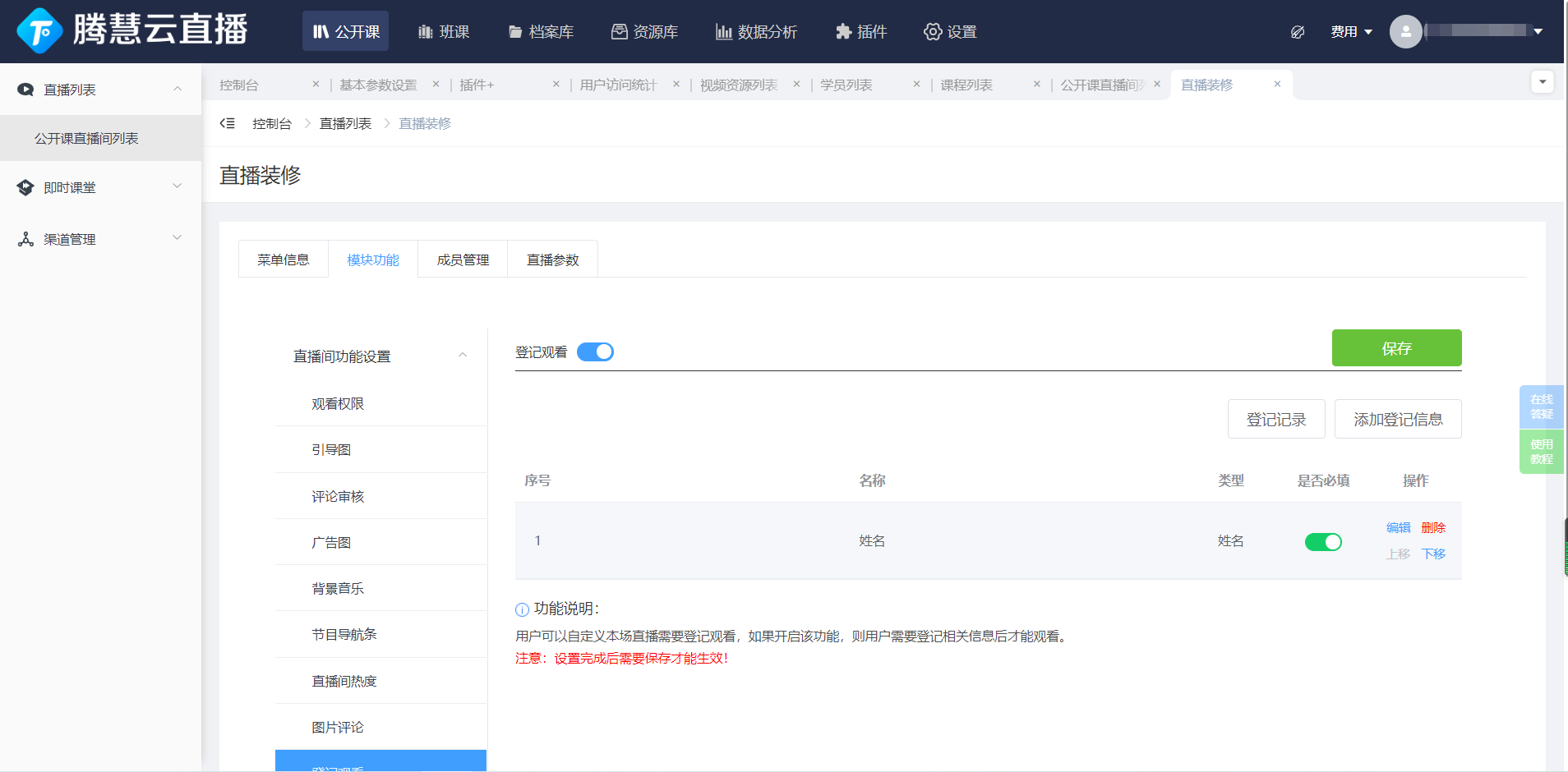Open 设置 gear icon in top navigation
1568x772 pixels.
click(933, 32)
